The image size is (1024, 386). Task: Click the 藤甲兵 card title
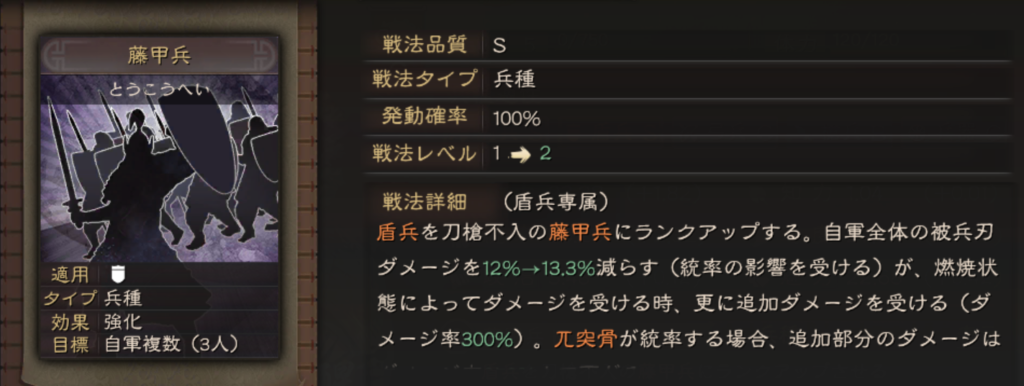[x=159, y=56]
